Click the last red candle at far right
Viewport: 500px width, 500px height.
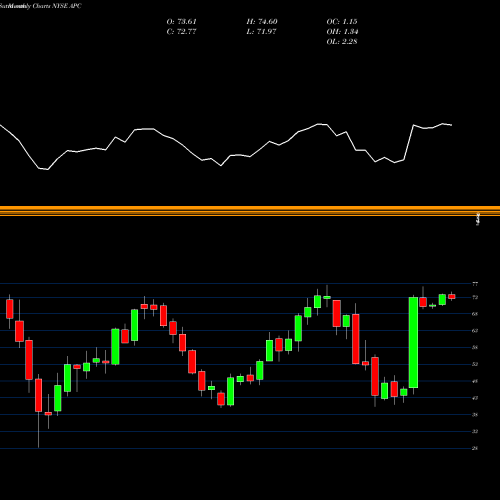[452, 296]
